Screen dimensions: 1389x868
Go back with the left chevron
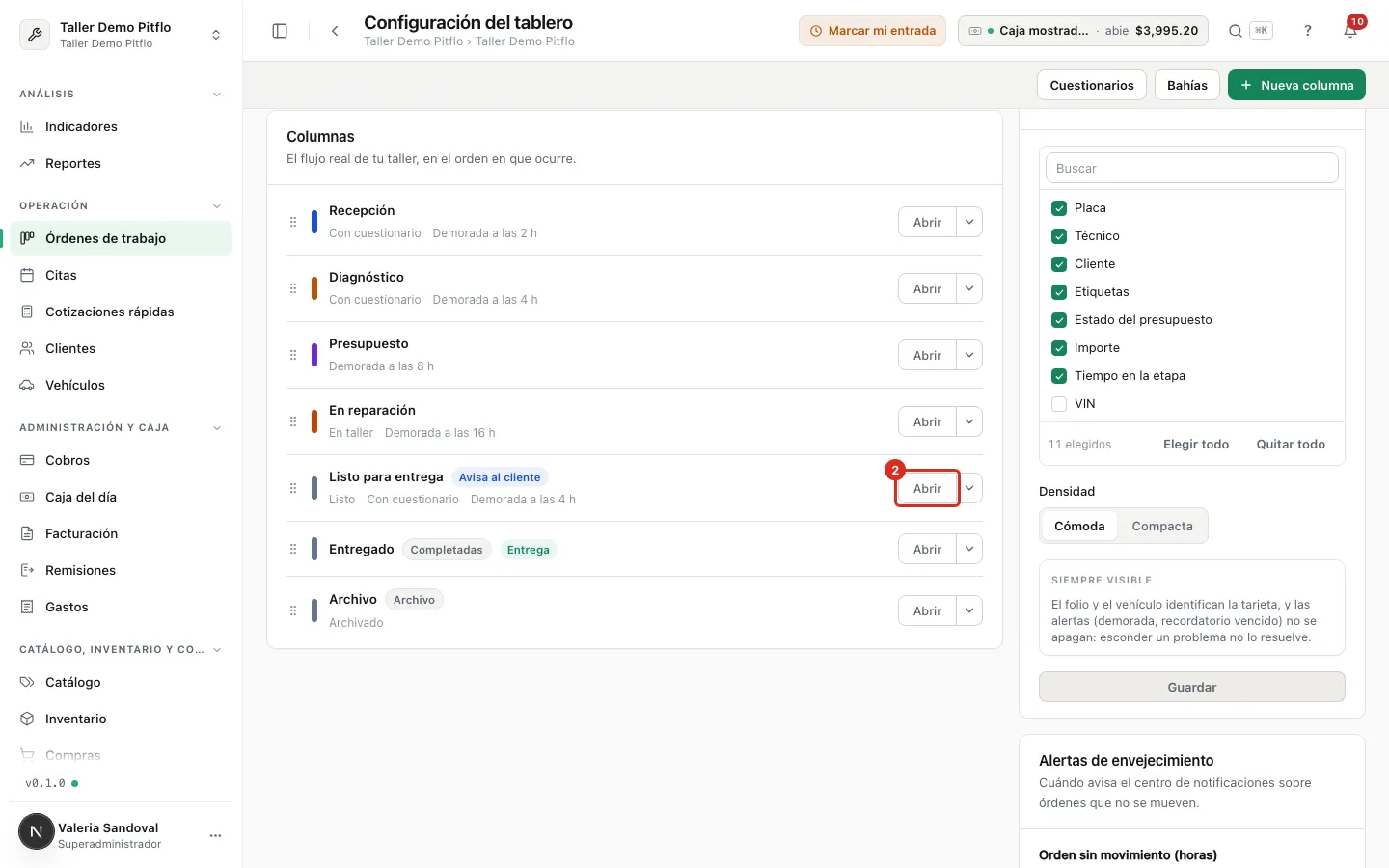[335, 31]
